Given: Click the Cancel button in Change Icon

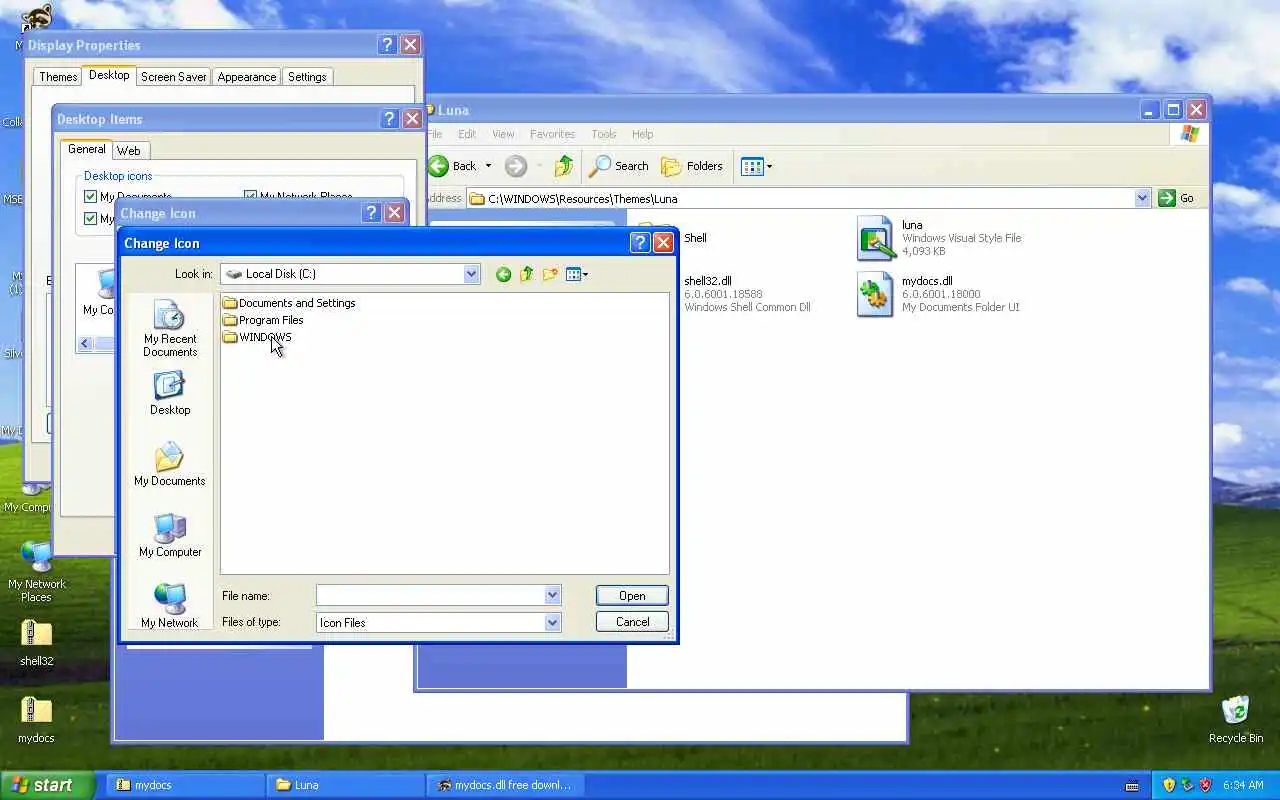Looking at the screenshot, I should point(632,621).
